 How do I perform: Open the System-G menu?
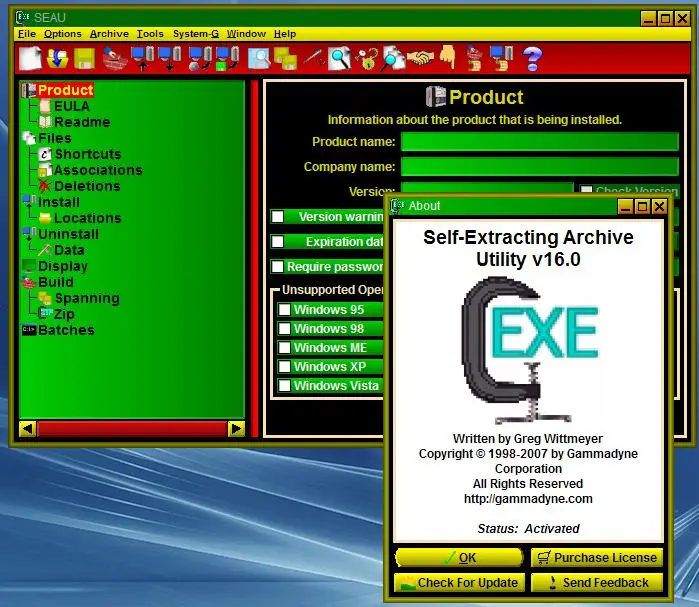pos(196,34)
